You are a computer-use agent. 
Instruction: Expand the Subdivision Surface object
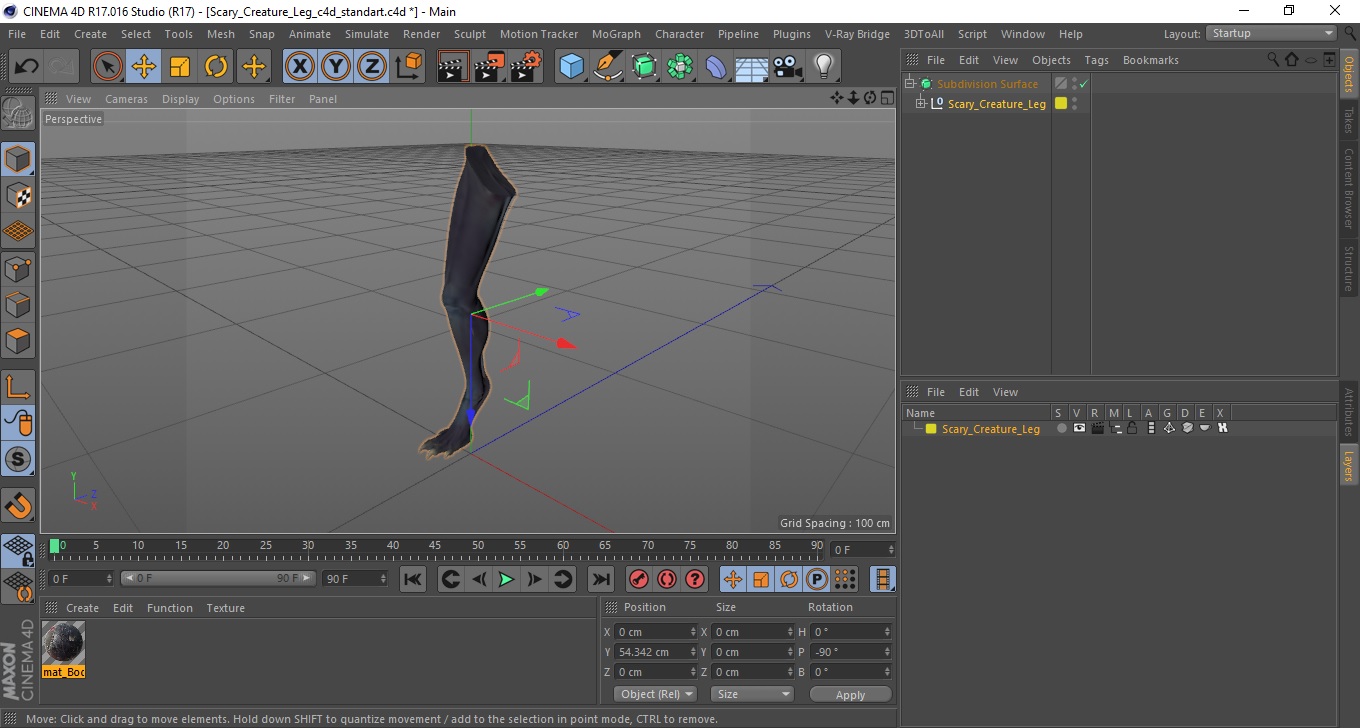coord(910,84)
